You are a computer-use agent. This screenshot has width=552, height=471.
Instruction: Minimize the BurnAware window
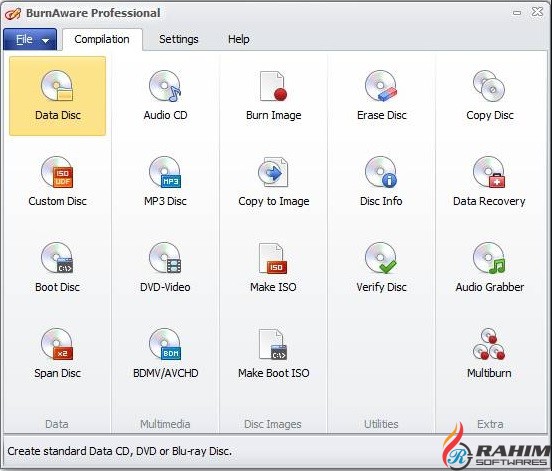point(517,13)
